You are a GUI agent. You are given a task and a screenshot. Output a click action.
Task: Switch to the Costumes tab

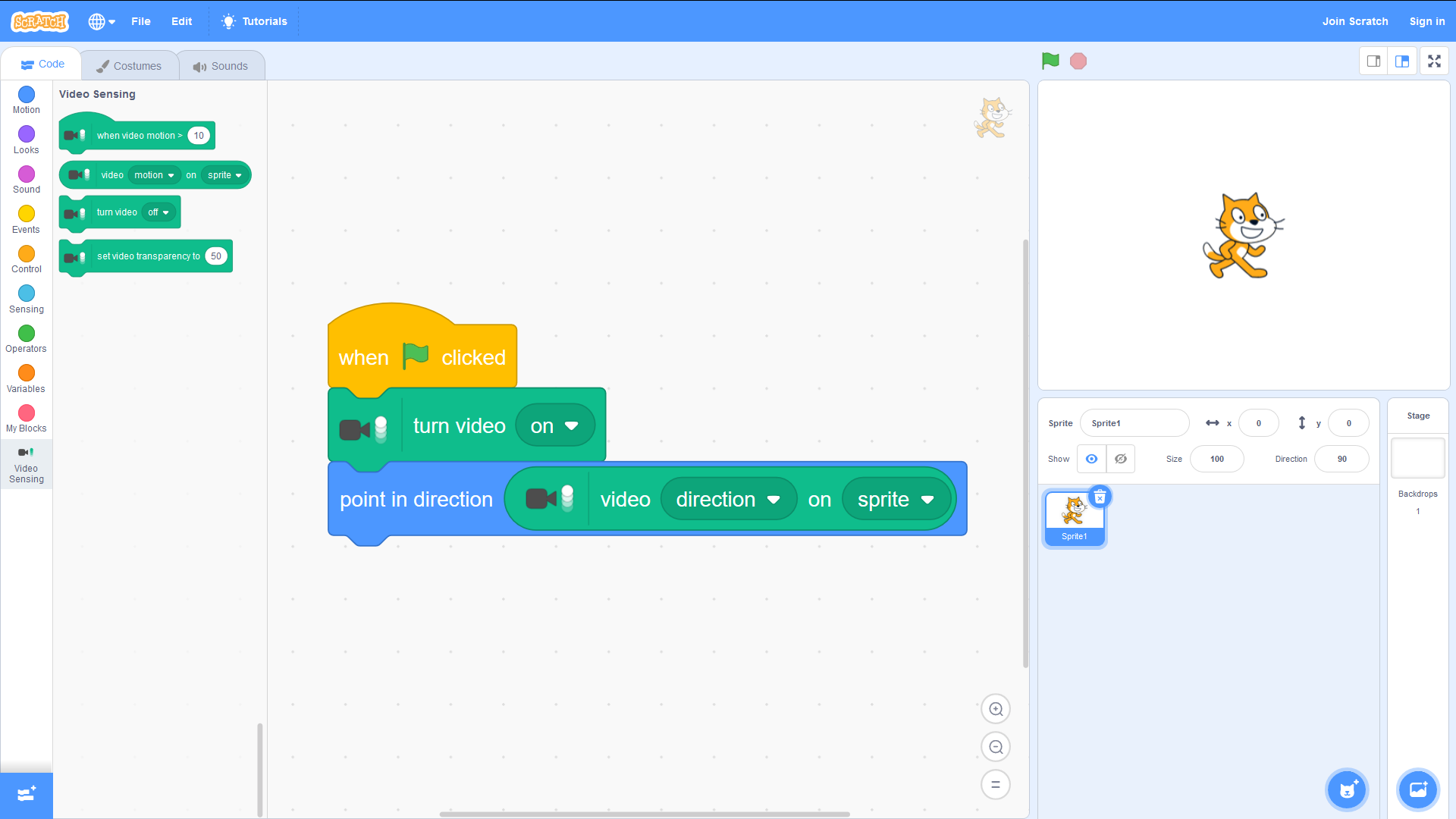[x=129, y=65]
